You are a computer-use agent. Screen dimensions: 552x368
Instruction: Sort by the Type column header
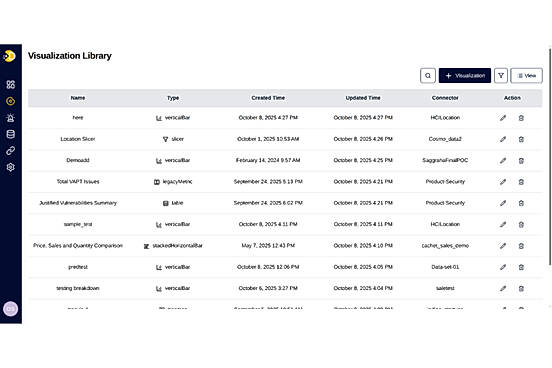click(173, 98)
